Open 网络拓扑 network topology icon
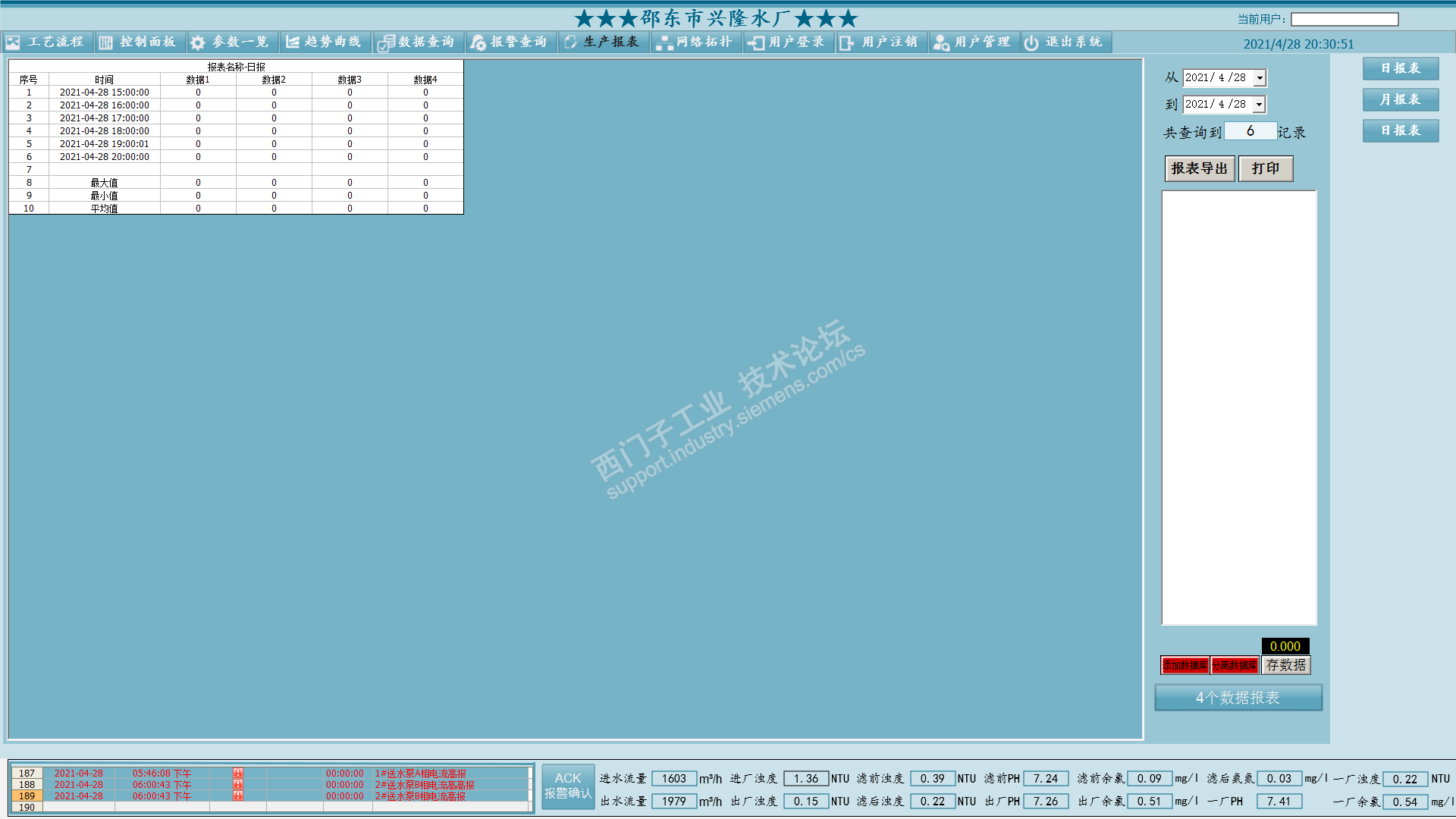This screenshot has height=819, width=1456. coord(664,42)
